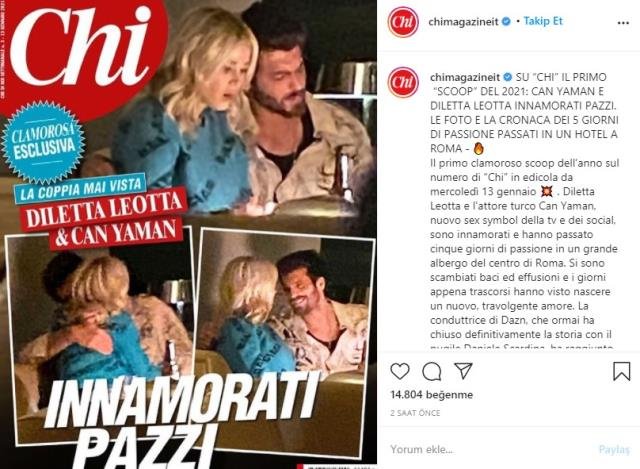Open chimagazineit username in post header
Viewport: 640px width, 469px height.
pyautogui.click(x=463, y=22)
